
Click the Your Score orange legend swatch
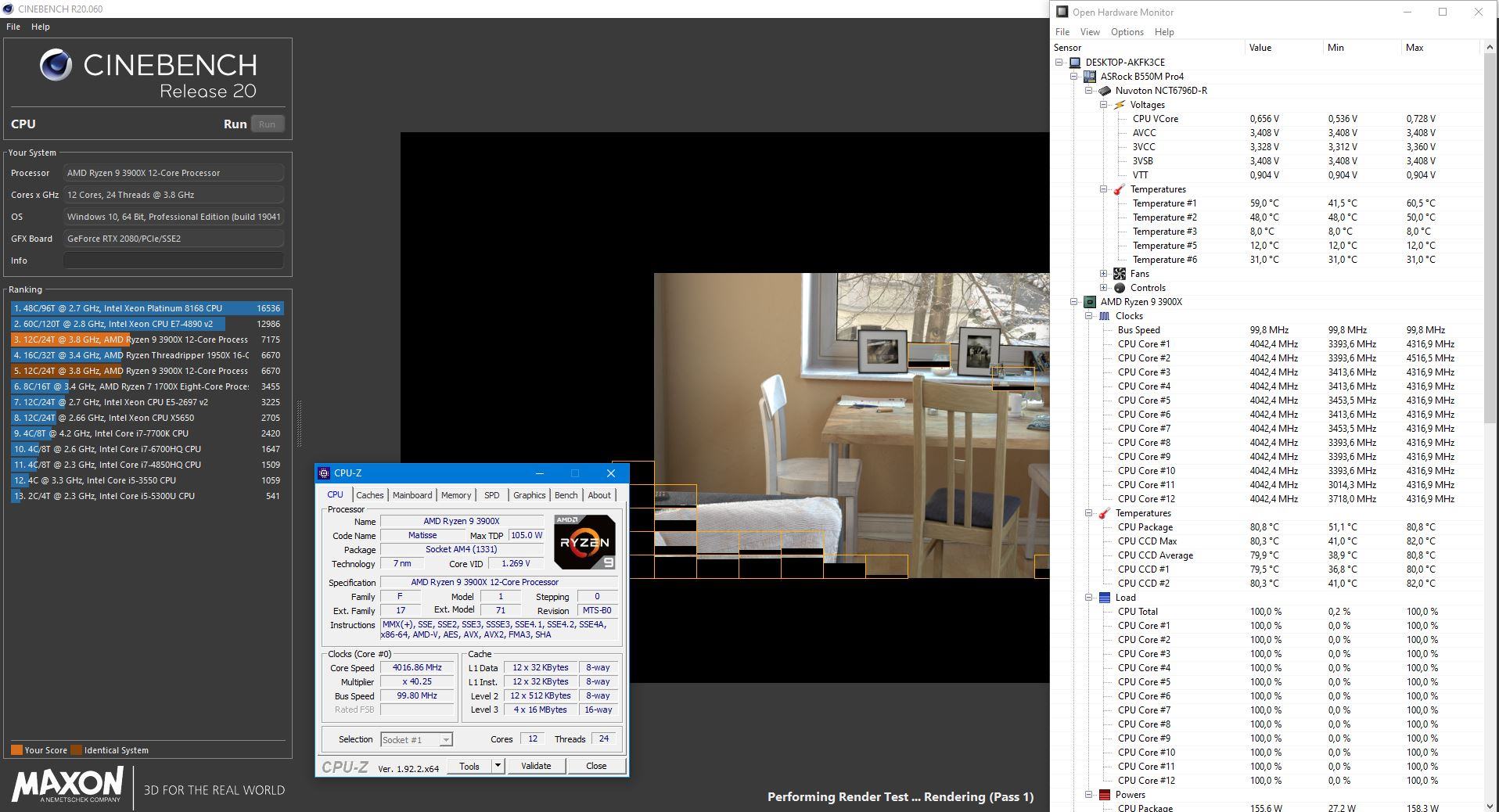(16, 750)
